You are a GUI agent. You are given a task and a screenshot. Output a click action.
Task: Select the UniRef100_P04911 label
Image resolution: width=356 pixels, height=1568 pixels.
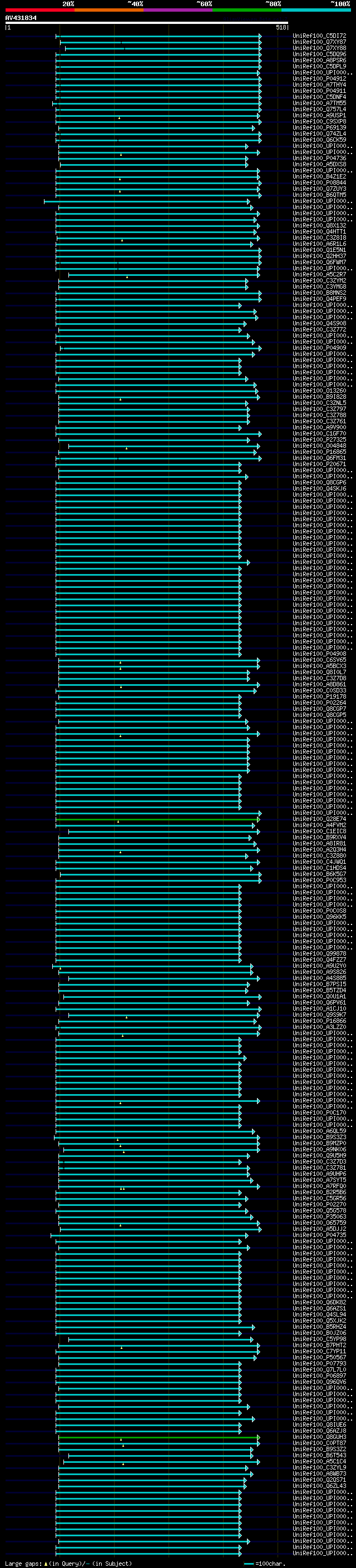pyautogui.click(x=319, y=91)
